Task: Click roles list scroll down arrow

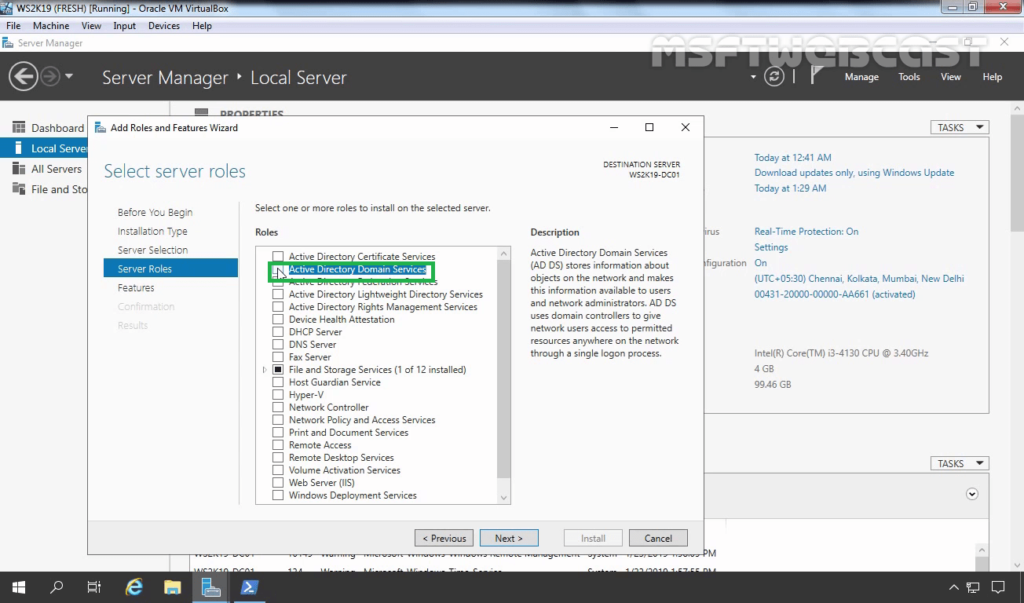Action: click(503, 498)
